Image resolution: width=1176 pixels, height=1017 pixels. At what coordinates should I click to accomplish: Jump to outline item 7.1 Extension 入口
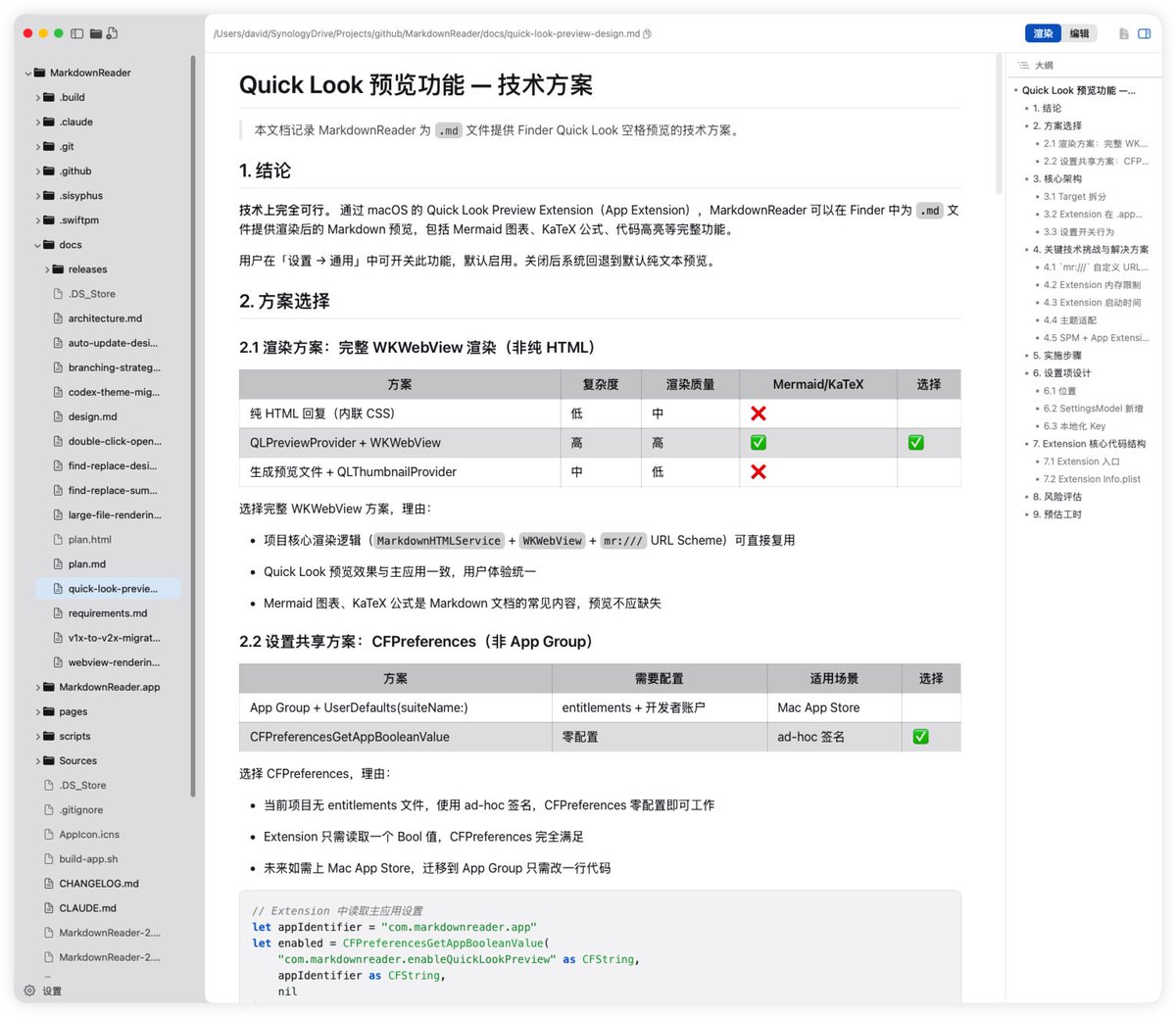(x=1081, y=461)
